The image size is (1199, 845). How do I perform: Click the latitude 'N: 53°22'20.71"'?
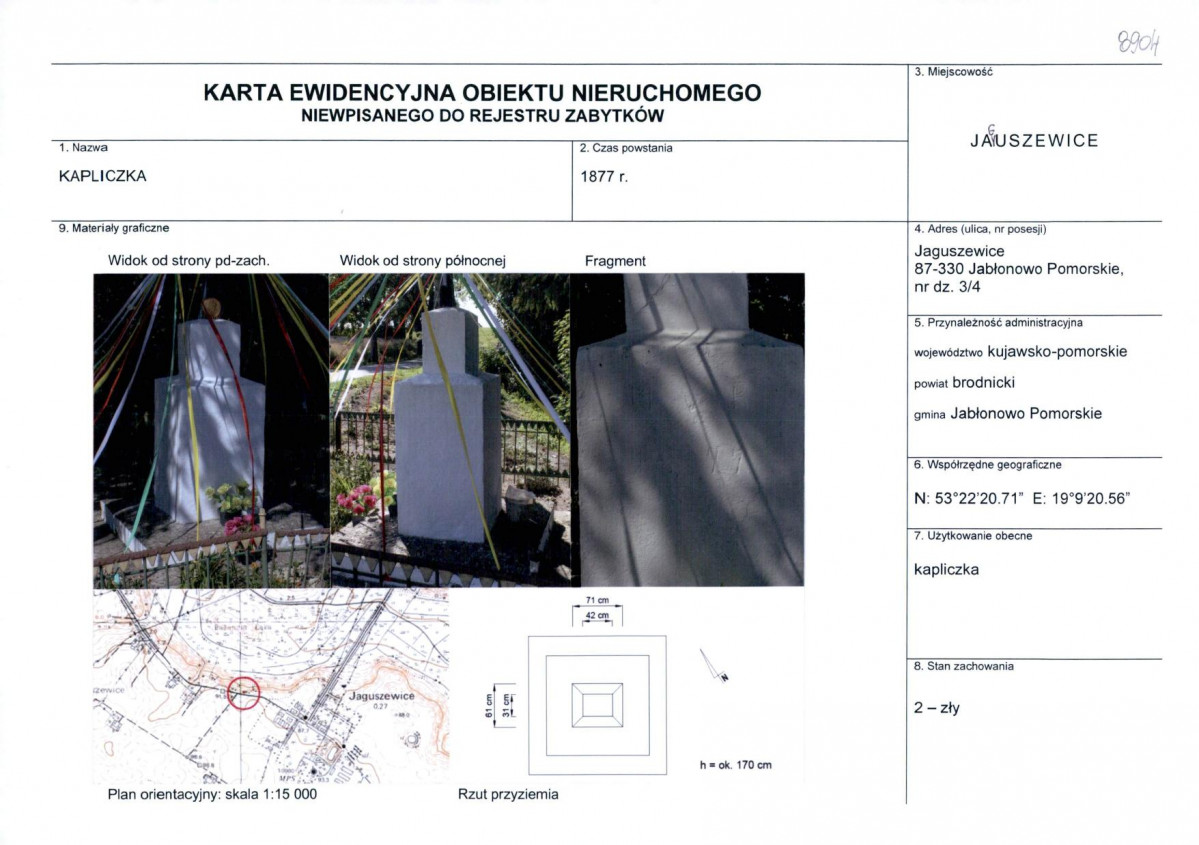[969, 499]
